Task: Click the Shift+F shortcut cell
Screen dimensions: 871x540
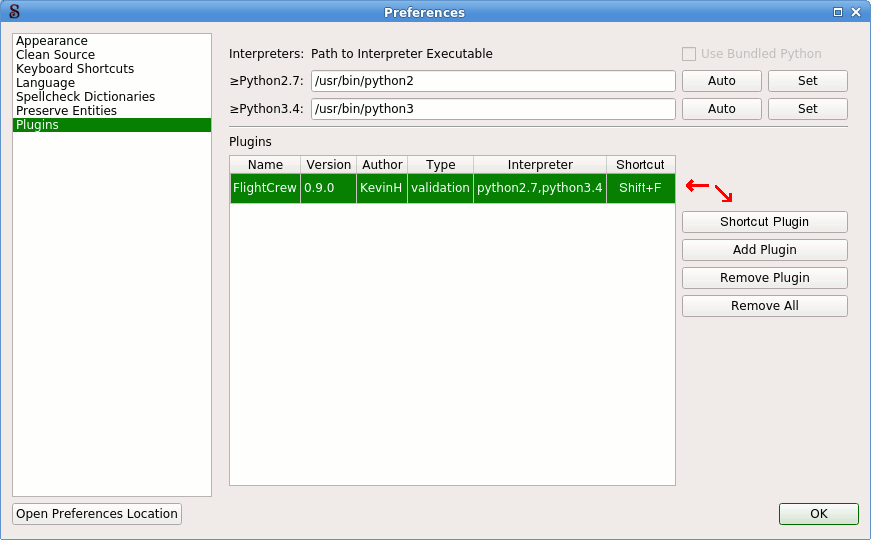Action: coord(640,188)
